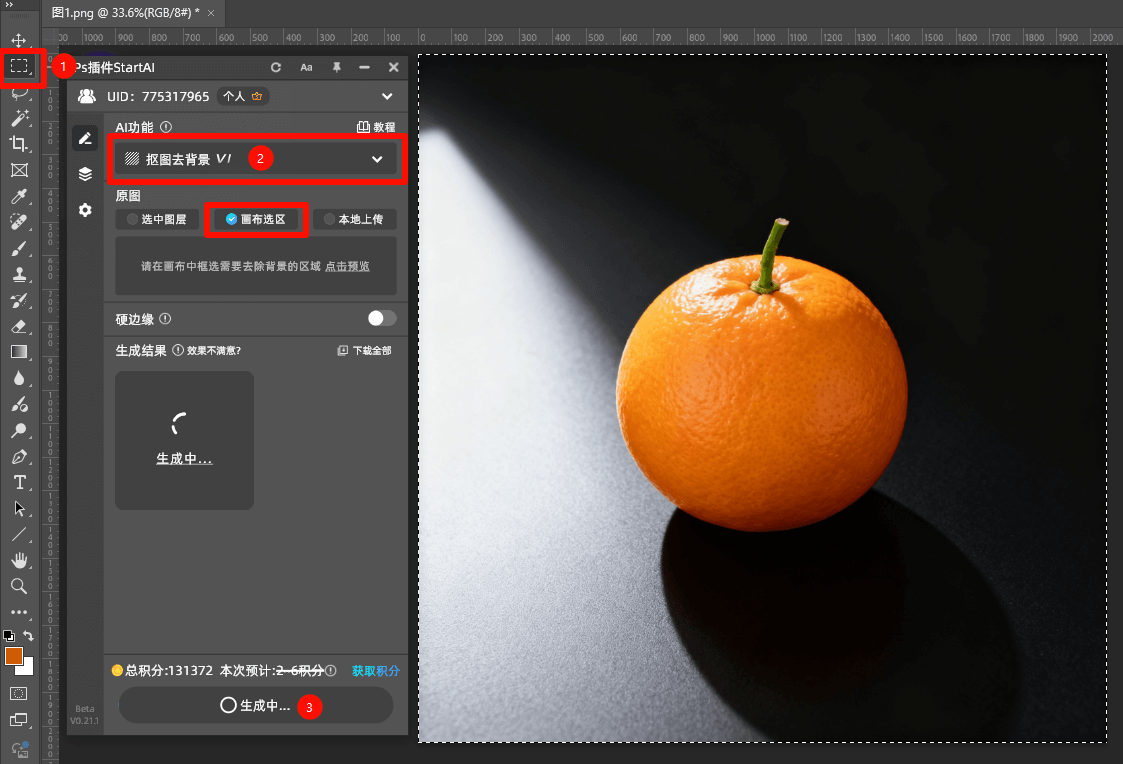This screenshot has width=1123, height=764.
Task: Select the Zoom tool
Action: click(19, 586)
